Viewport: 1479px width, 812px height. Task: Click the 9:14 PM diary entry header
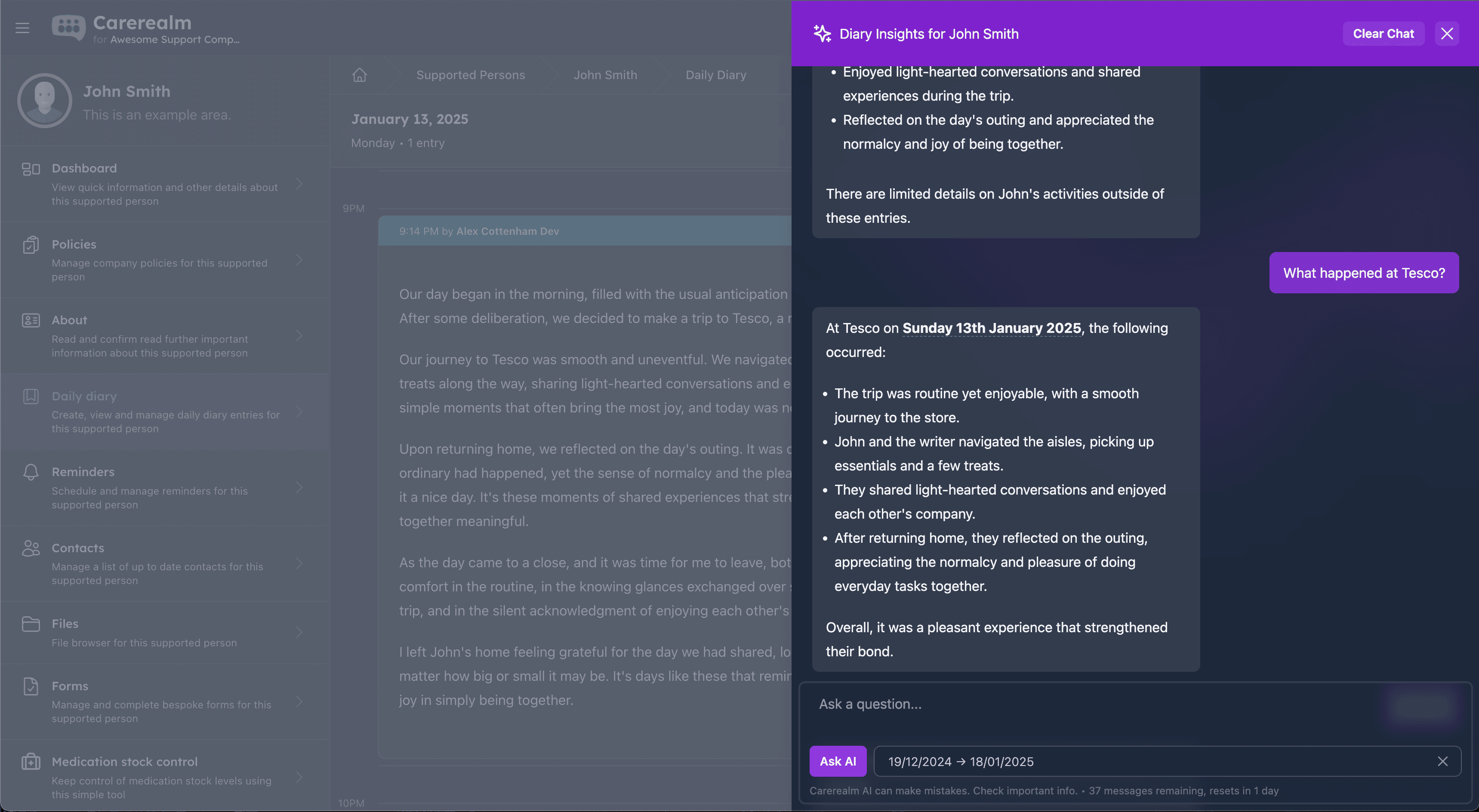click(x=585, y=231)
